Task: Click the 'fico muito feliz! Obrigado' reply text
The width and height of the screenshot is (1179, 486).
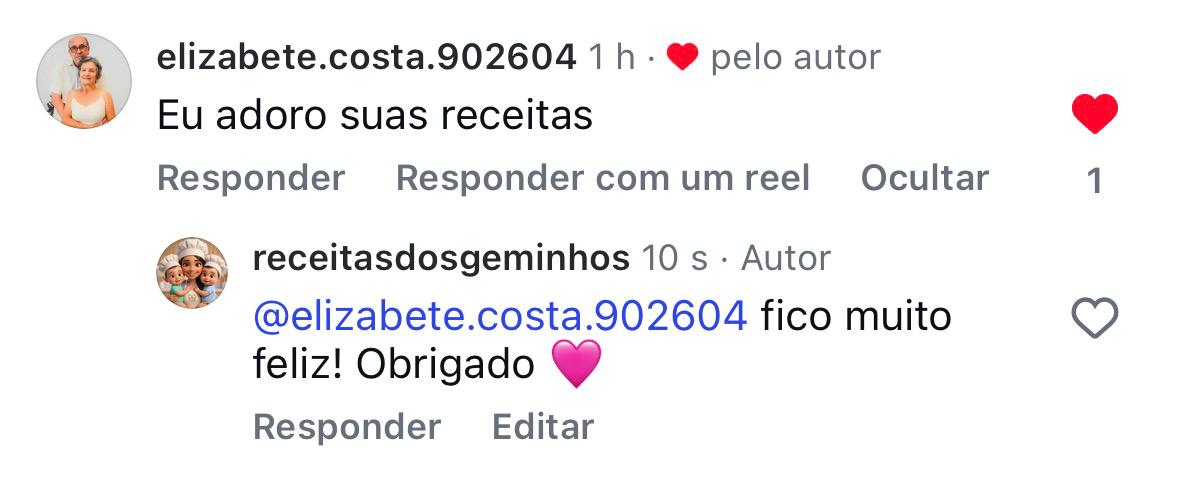Action: point(602,341)
